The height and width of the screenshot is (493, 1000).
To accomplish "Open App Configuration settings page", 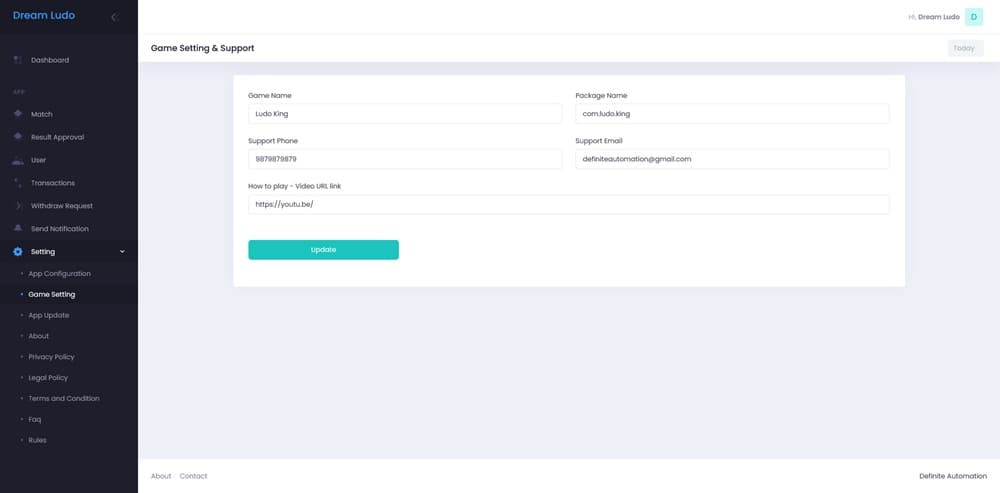I will 59,274.
